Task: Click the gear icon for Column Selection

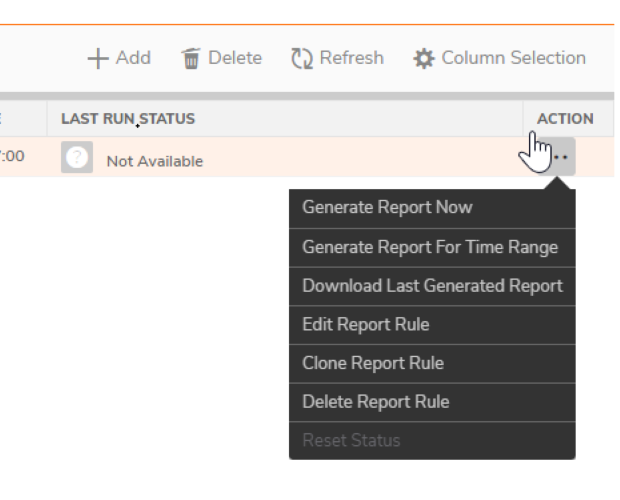Action: pyautogui.click(x=424, y=58)
